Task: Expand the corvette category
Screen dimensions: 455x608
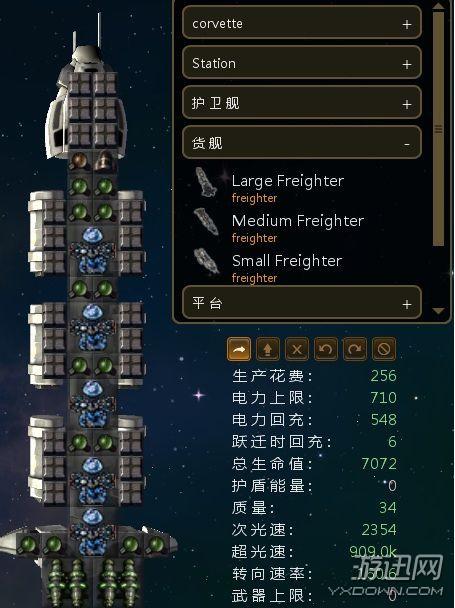Action: pos(407,24)
